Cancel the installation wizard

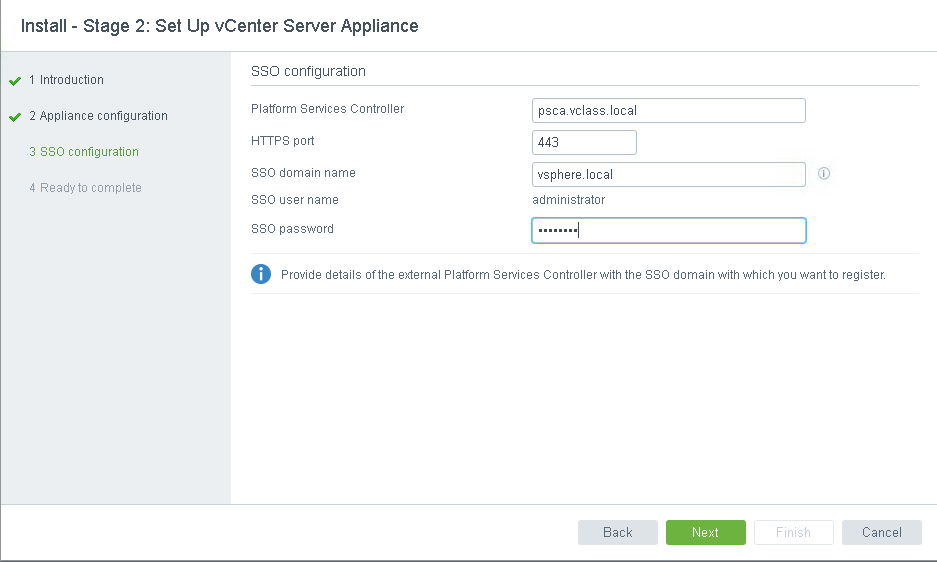click(881, 532)
